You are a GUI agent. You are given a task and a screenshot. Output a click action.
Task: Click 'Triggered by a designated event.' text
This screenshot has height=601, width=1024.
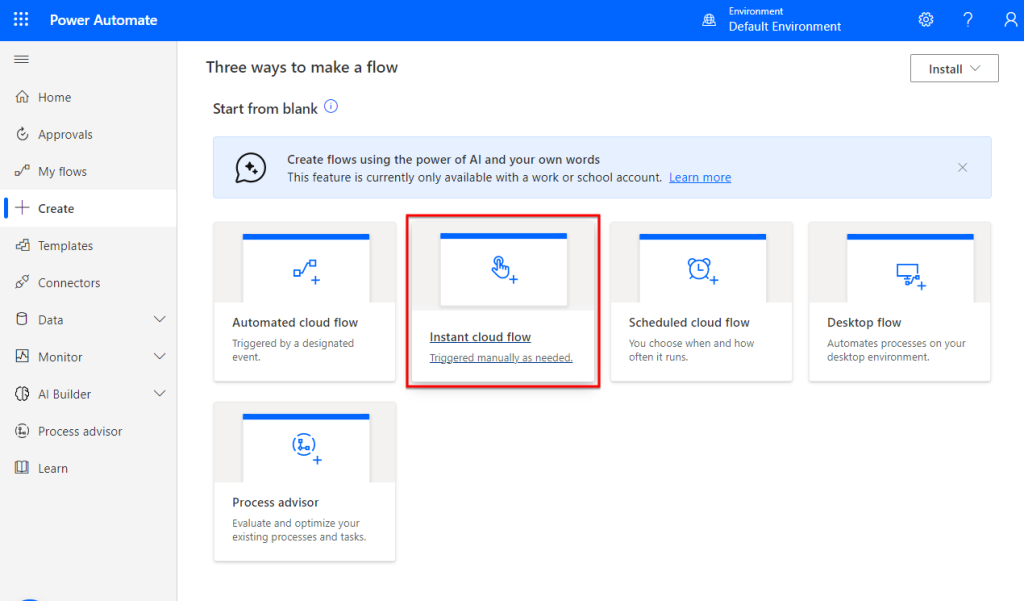(x=293, y=350)
